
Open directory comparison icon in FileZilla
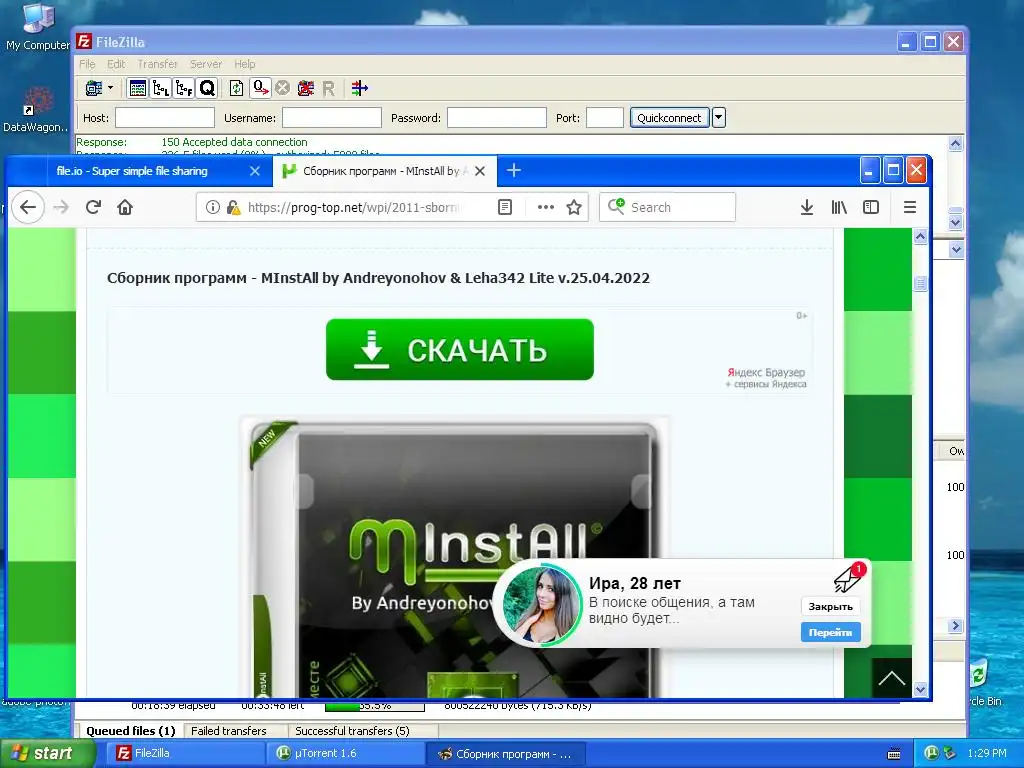click(359, 88)
